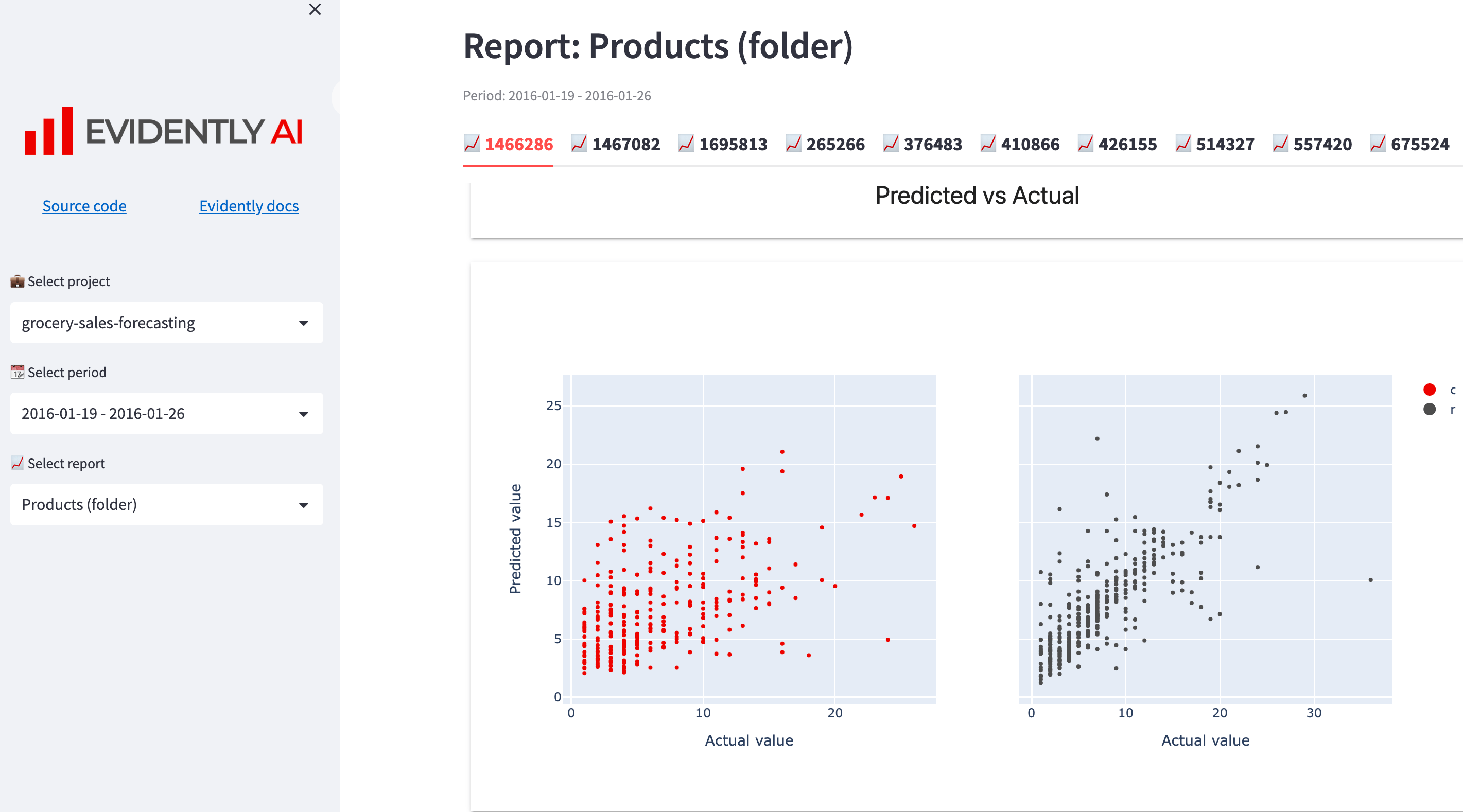
Task: Toggle the red series in the plot legend
Action: click(x=1429, y=389)
